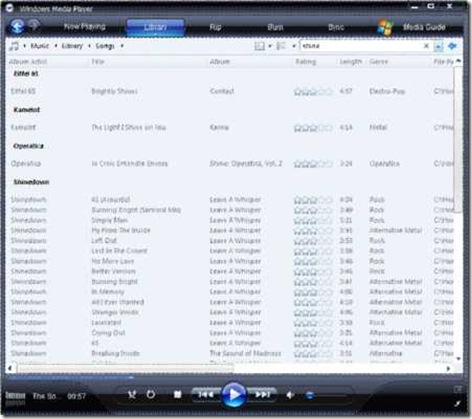Viewport: 472px width, 419px height.
Task: Mute the volume with the speaker icon
Action: (290, 395)
